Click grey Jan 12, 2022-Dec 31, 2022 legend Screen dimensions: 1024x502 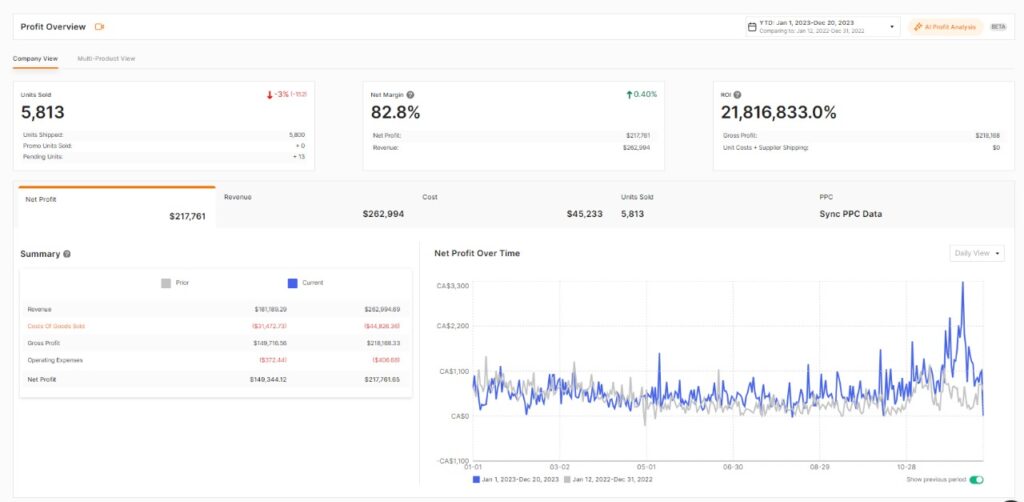(x=608, y=480)
